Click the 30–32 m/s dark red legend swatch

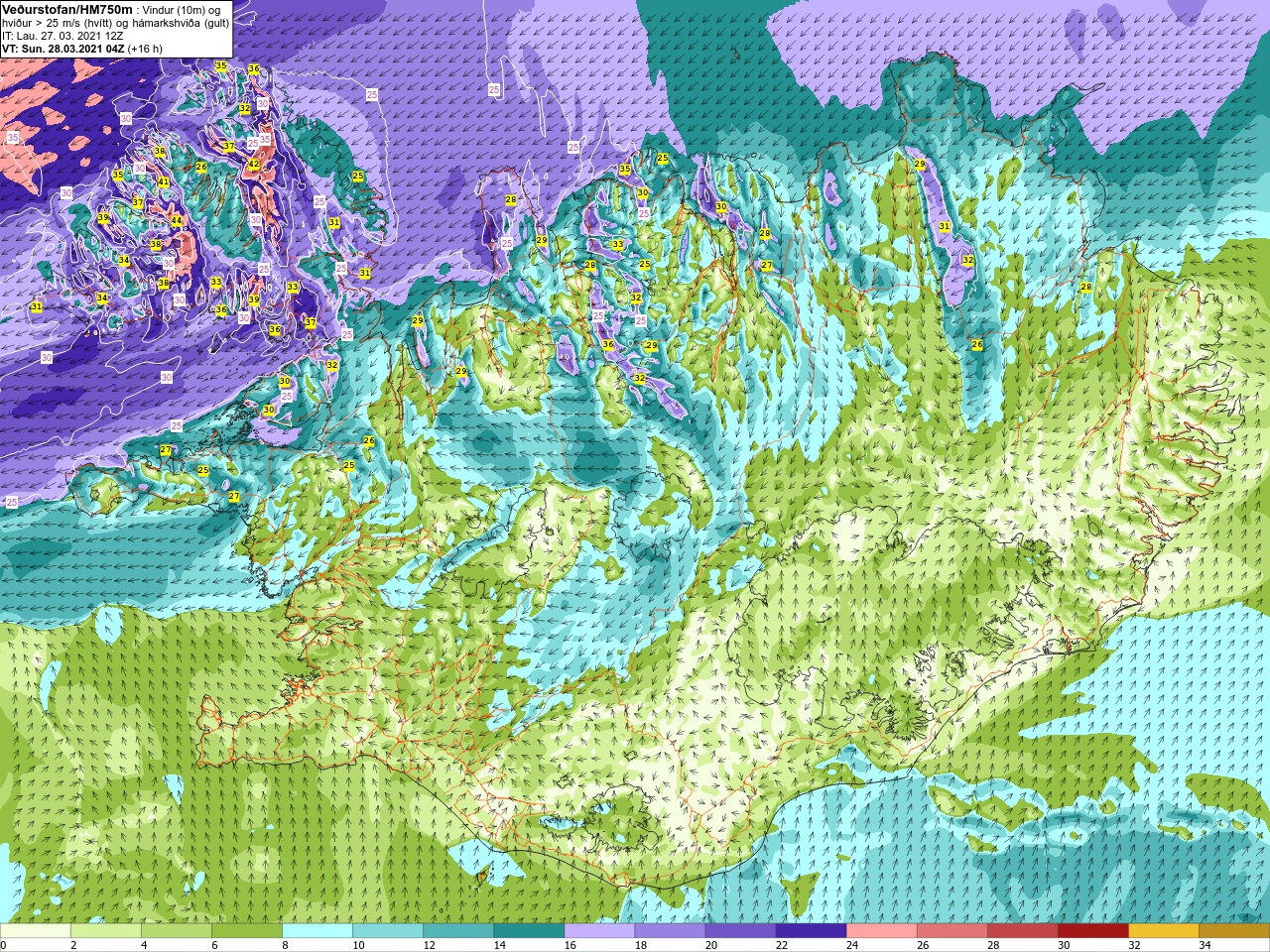point(1092,931)
